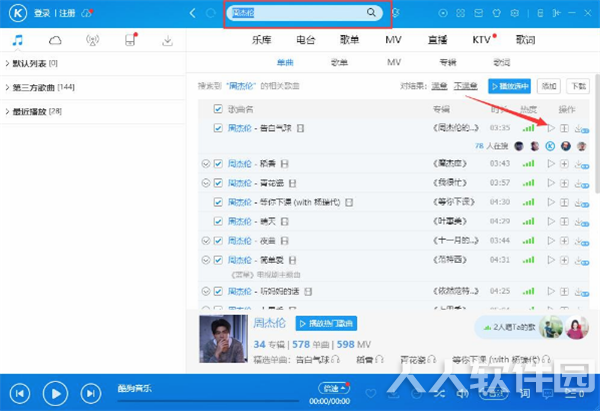The height and width of the screenshot is (411, 600).
Task: Open the comments bubble icon in the player bar
Action: 548,393
